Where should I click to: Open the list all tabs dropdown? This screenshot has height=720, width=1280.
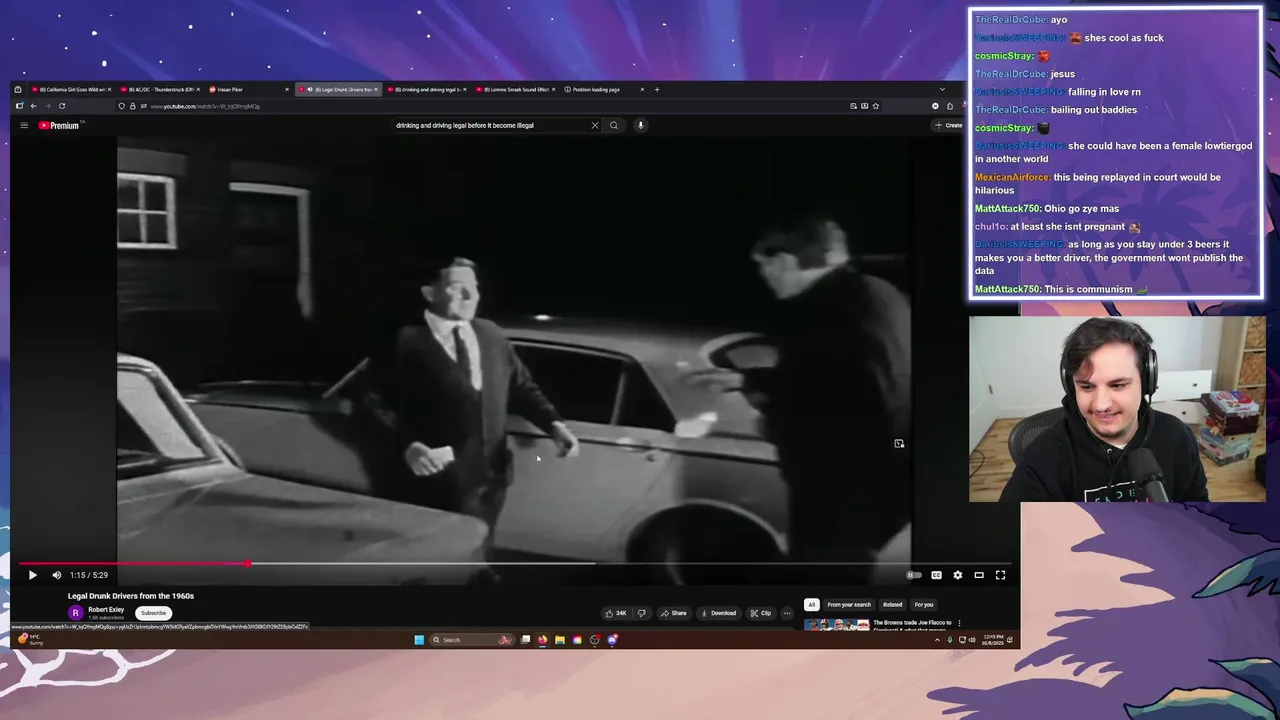click(x=941, y=89)
